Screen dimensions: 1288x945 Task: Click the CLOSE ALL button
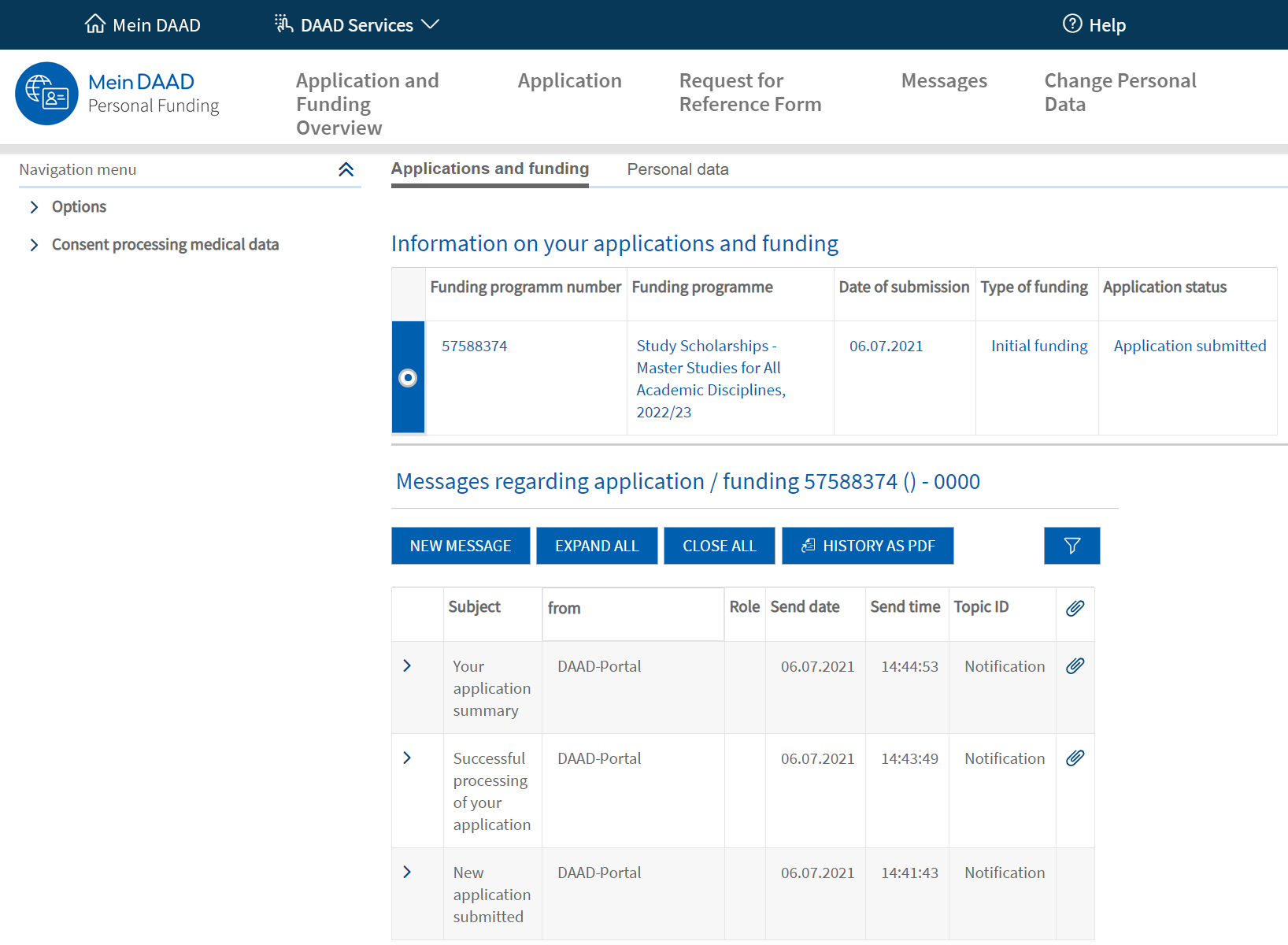[x=720, y=546]
